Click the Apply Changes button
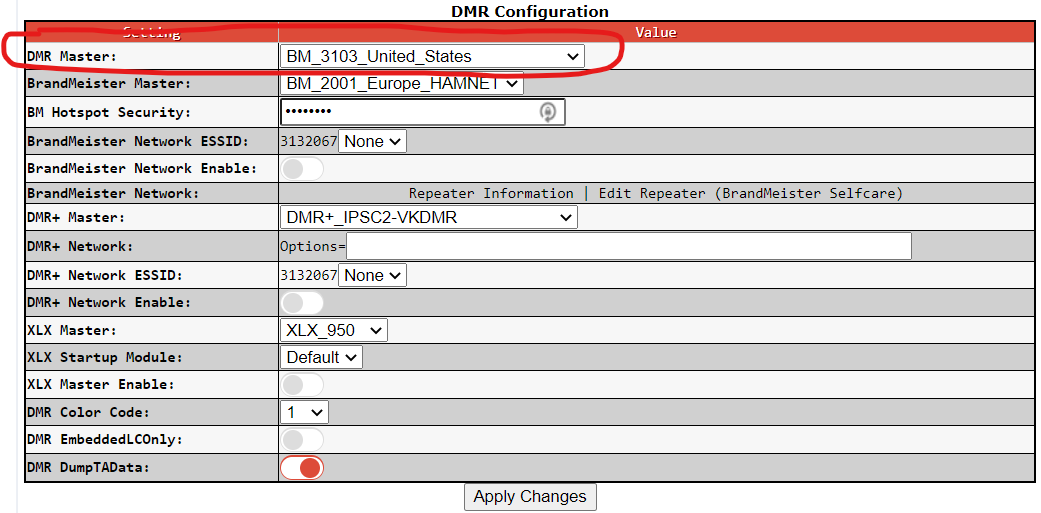Image resolution: width=1041 pixels, height=513 pixels. click(530, 496)
